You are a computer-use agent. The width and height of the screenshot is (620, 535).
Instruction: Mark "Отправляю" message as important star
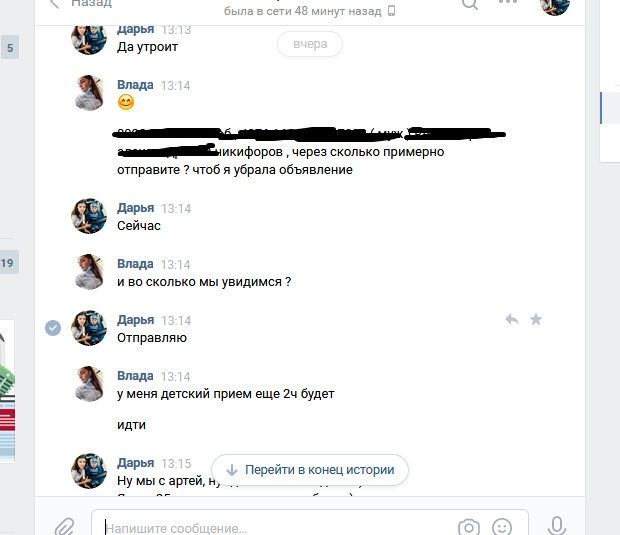click(x=536, y=319)
